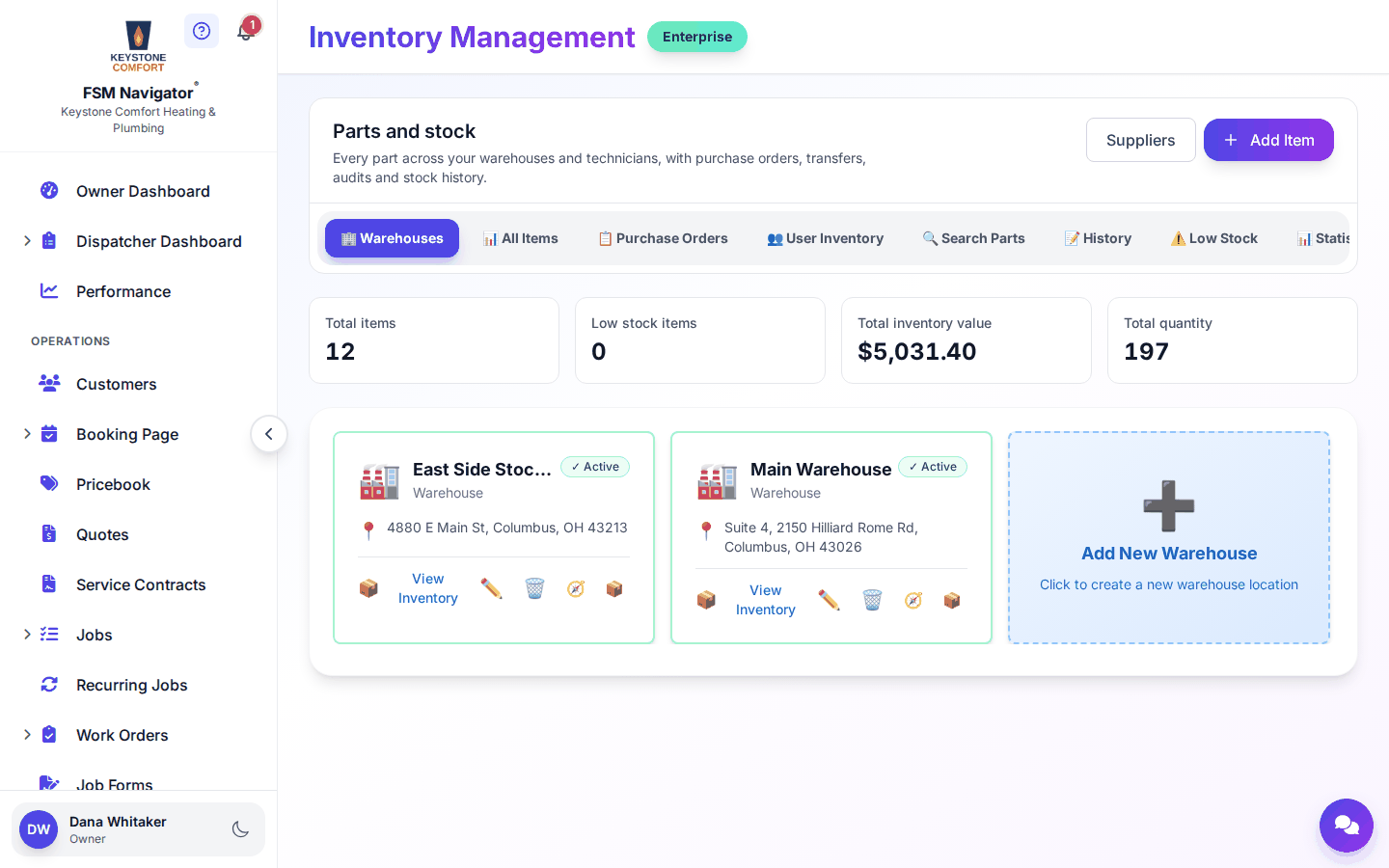The image size is (1389, 868).
Task: Click compass icon on East Side Stock card
Action: (576, 588)
